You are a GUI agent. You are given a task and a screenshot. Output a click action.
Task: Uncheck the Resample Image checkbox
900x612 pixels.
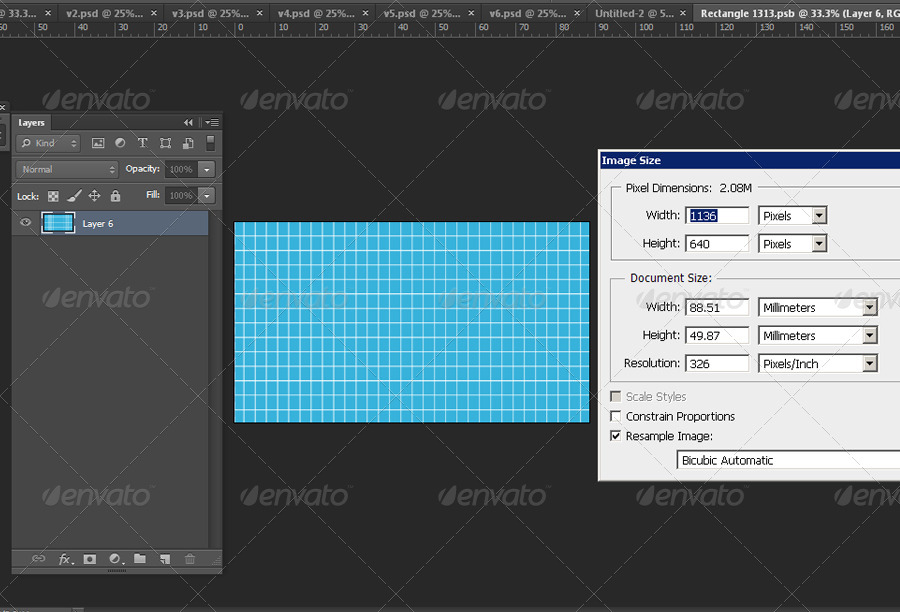pyautogui.click(x=615, y=436)
